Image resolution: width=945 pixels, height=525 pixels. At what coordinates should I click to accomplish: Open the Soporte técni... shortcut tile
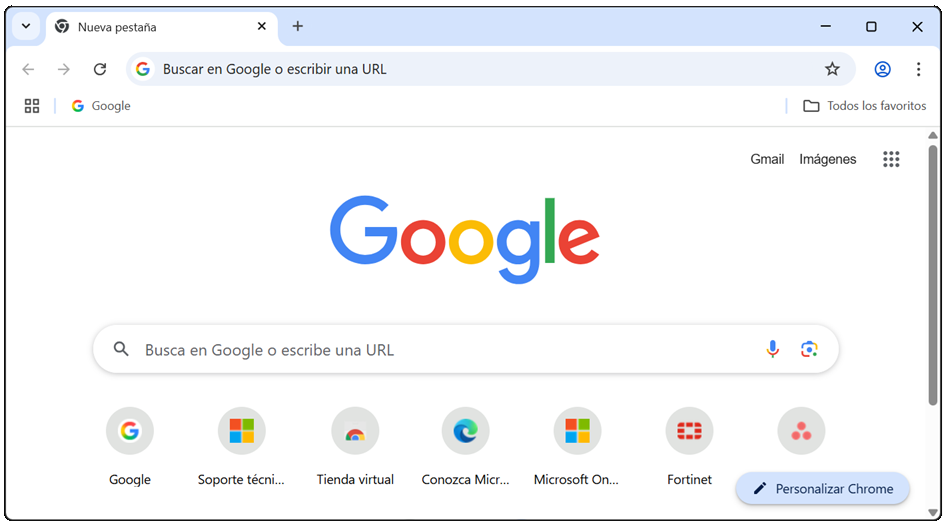[x=241, y=446]
